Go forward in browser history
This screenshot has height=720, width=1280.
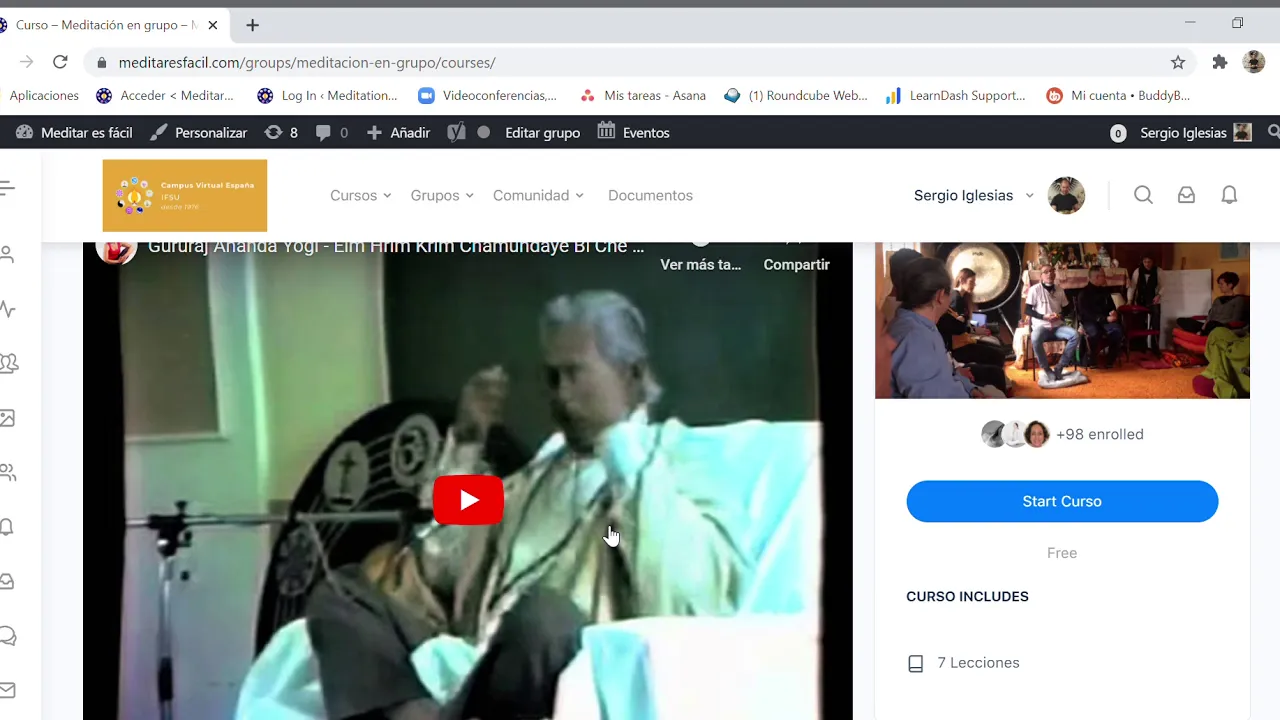[x=26, y=62]
